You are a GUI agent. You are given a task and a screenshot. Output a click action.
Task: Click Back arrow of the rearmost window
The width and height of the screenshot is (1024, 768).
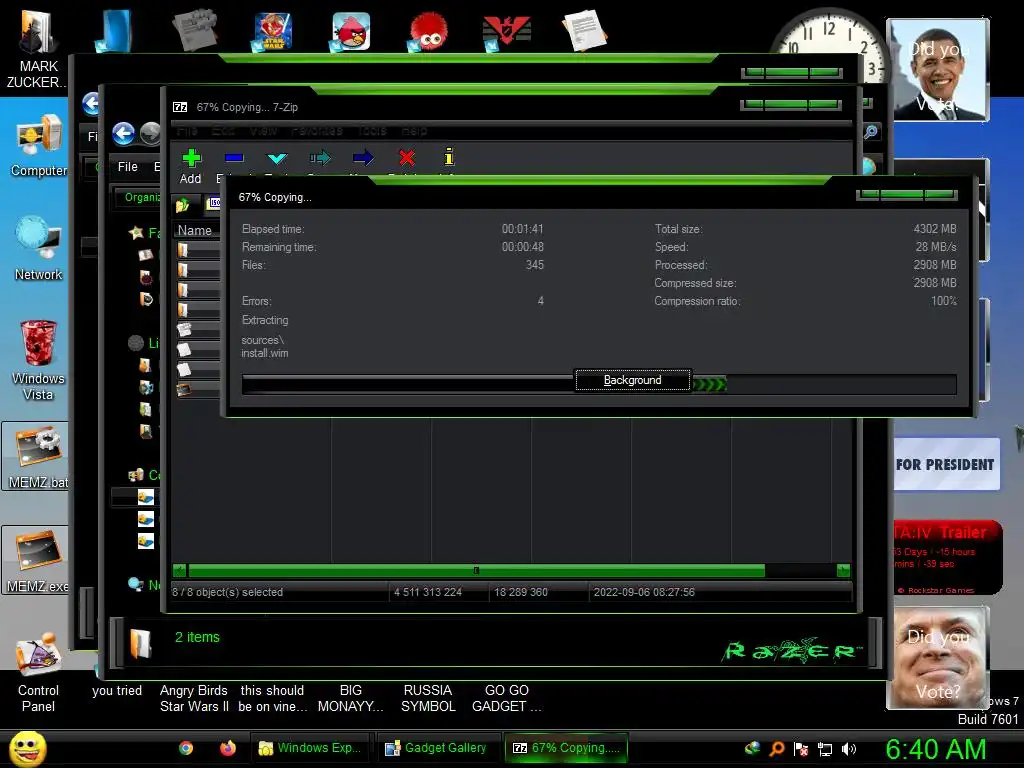coord(91,103)
